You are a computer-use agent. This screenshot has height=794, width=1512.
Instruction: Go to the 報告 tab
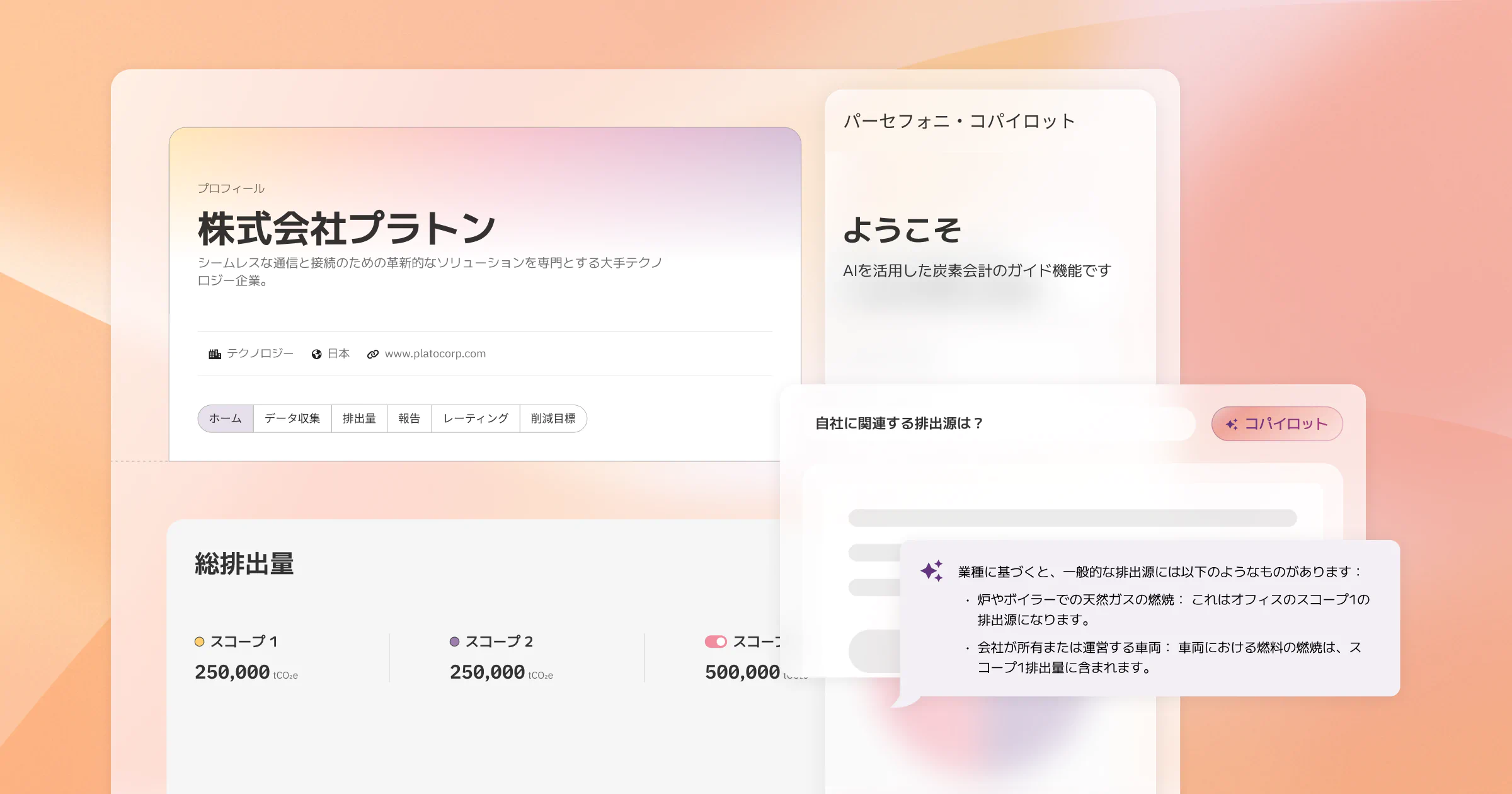(x=409, y=418)
